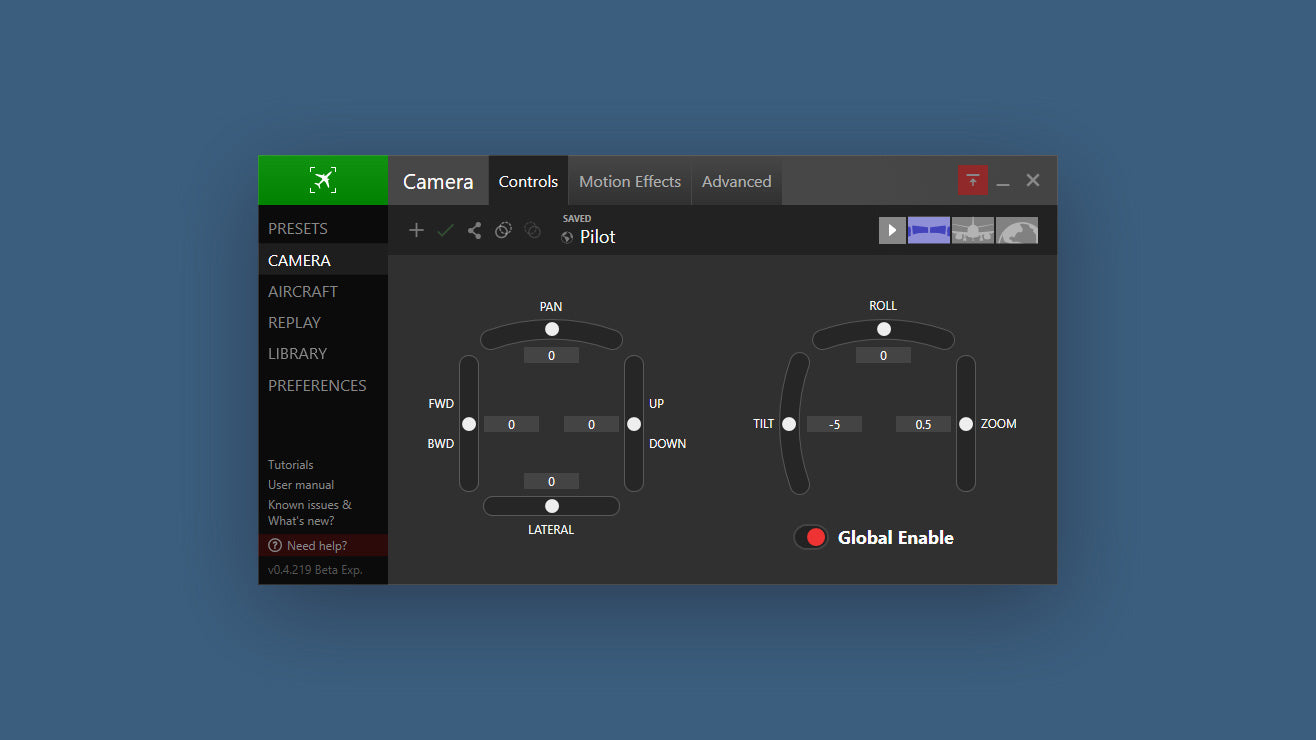Image resolution: width=1316 pixels, height=740 pixels.
Task: Click the PAN slider handle
Action: click(551, 329)
